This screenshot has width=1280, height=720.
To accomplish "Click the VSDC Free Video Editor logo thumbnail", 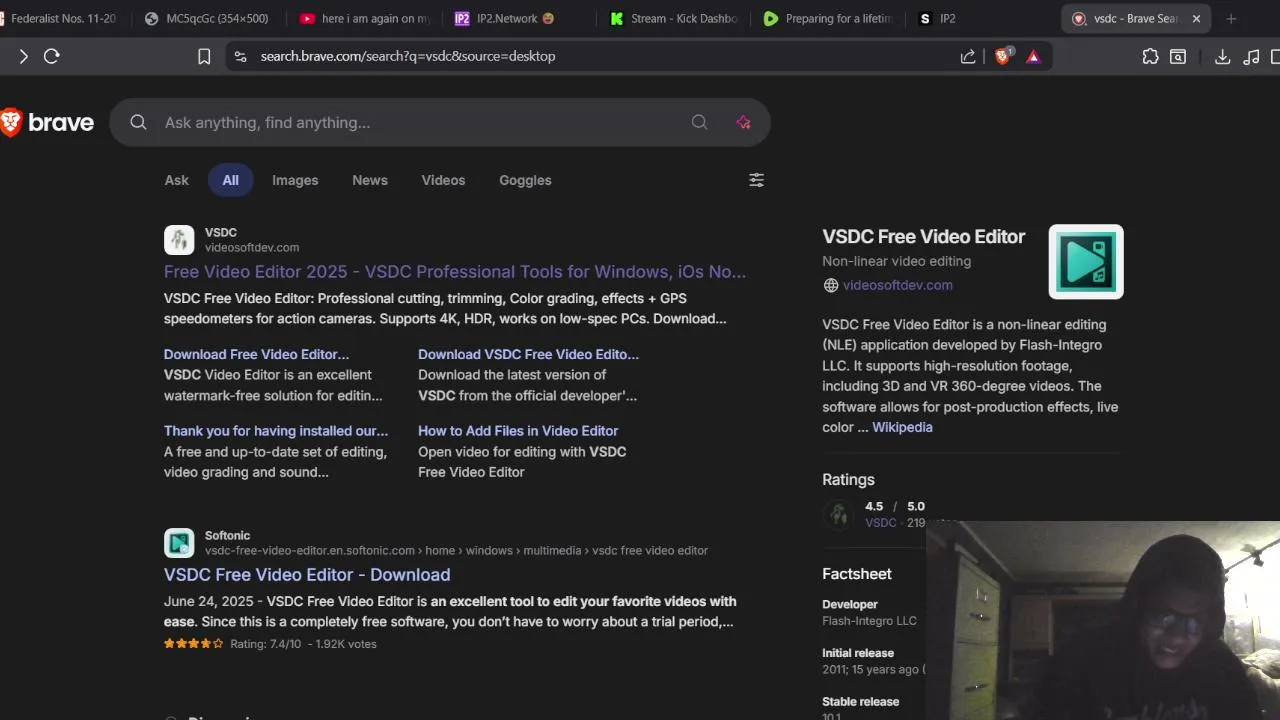I will pos(1086,262).
